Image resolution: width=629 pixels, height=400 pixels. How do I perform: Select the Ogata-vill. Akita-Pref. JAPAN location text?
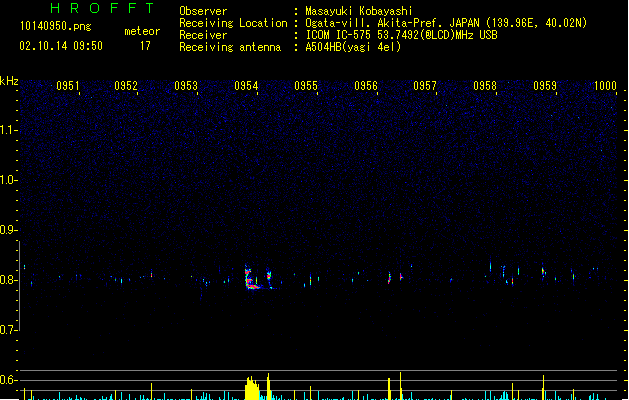[446, 23]
